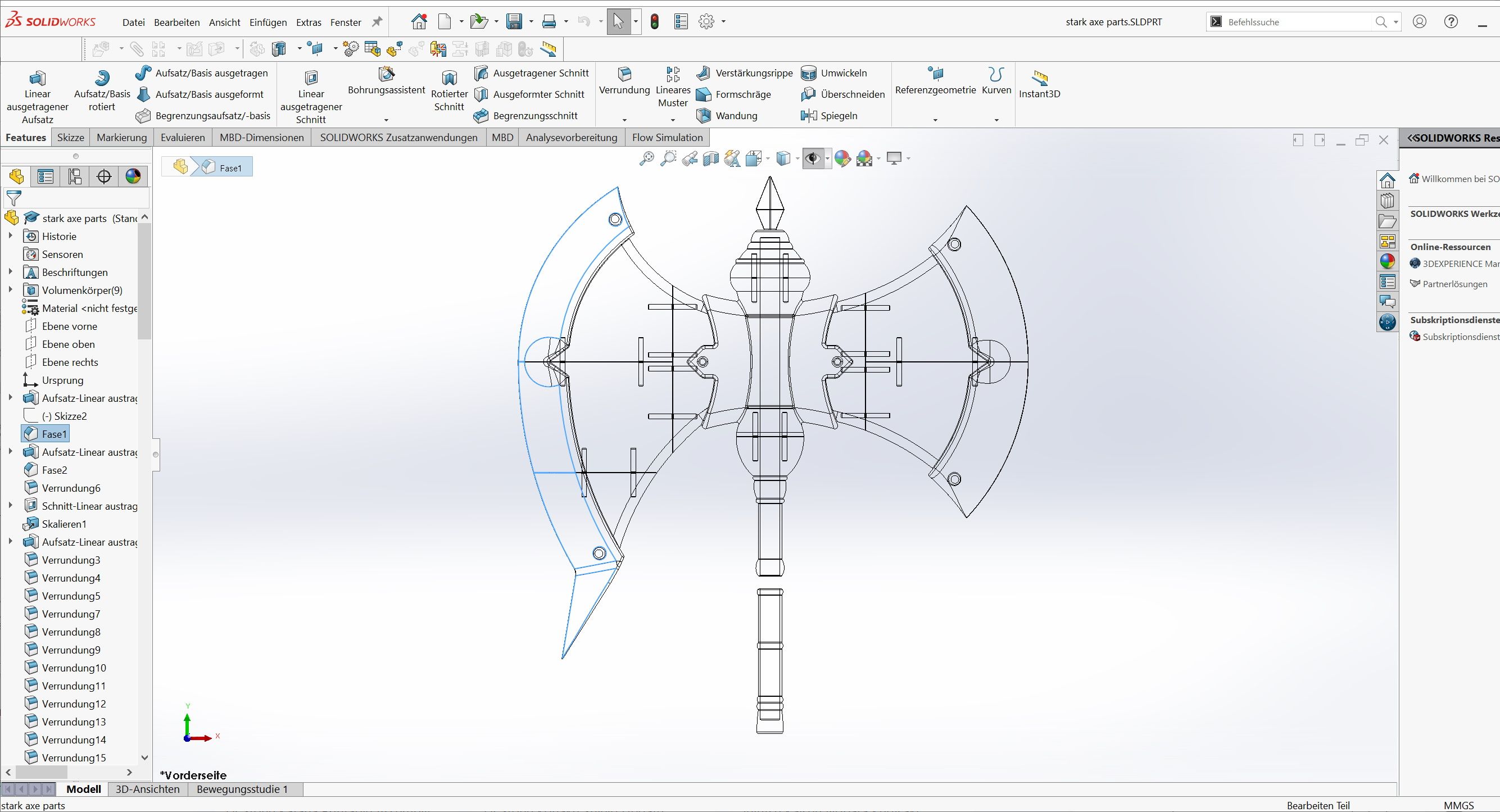Viewport: 1500px width, 812px height.
Task: Open the ConfigurationManager sphere tab icon
Action: [x=133, y=176]
